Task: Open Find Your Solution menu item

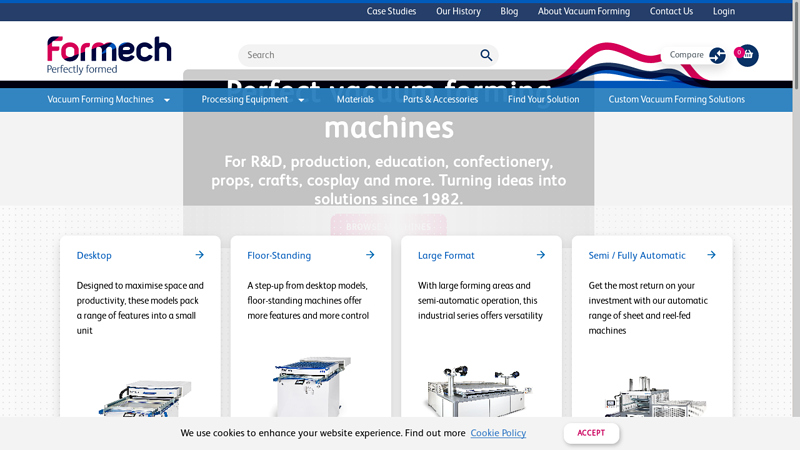Action: pyautogui.click(x=543, y=100)
